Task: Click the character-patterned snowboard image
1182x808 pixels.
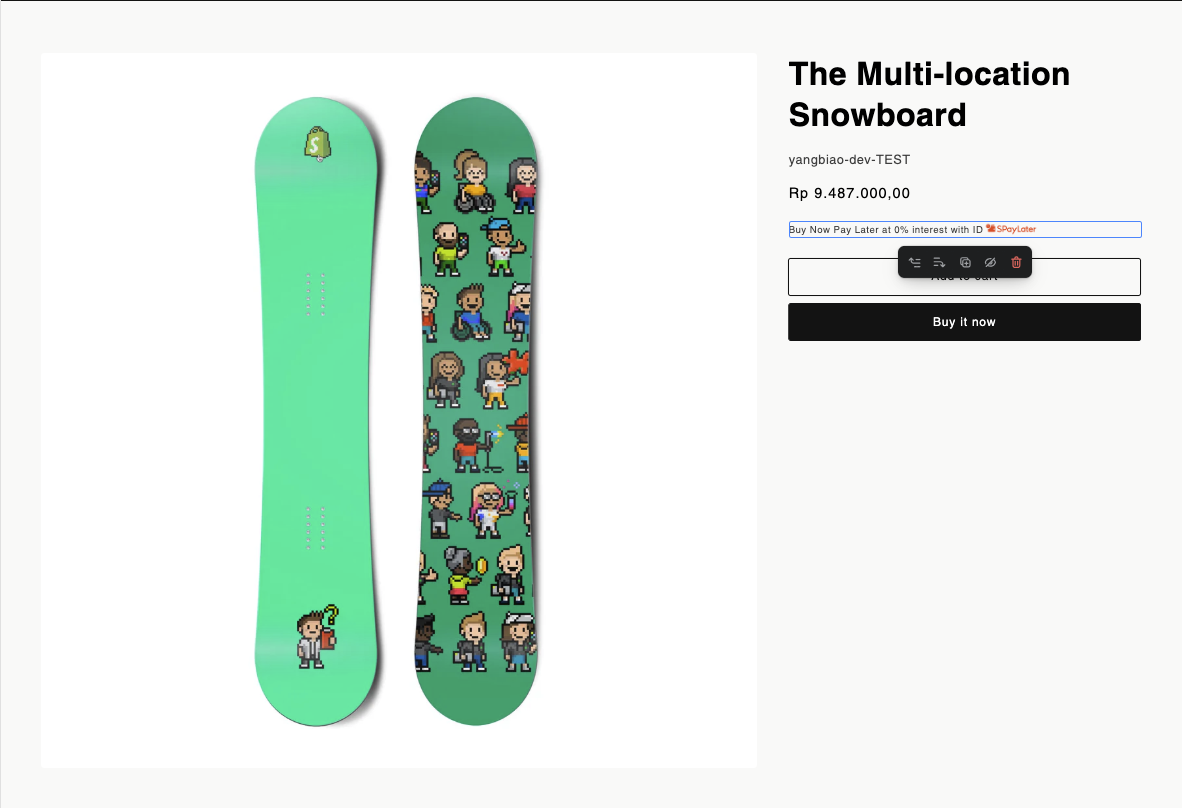Action: (476, 411)
